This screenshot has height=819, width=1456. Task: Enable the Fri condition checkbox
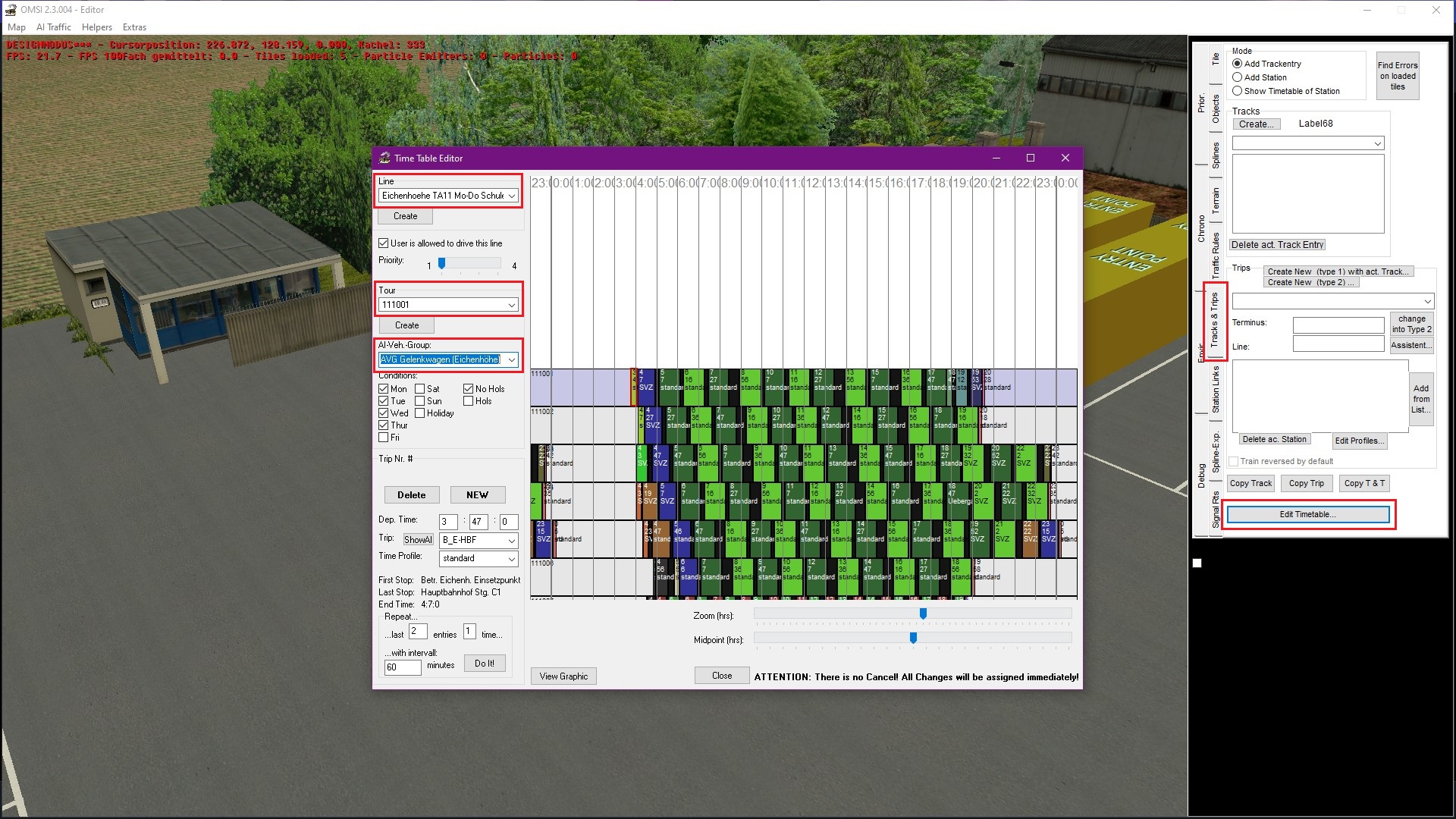click(x=384, y=438)
